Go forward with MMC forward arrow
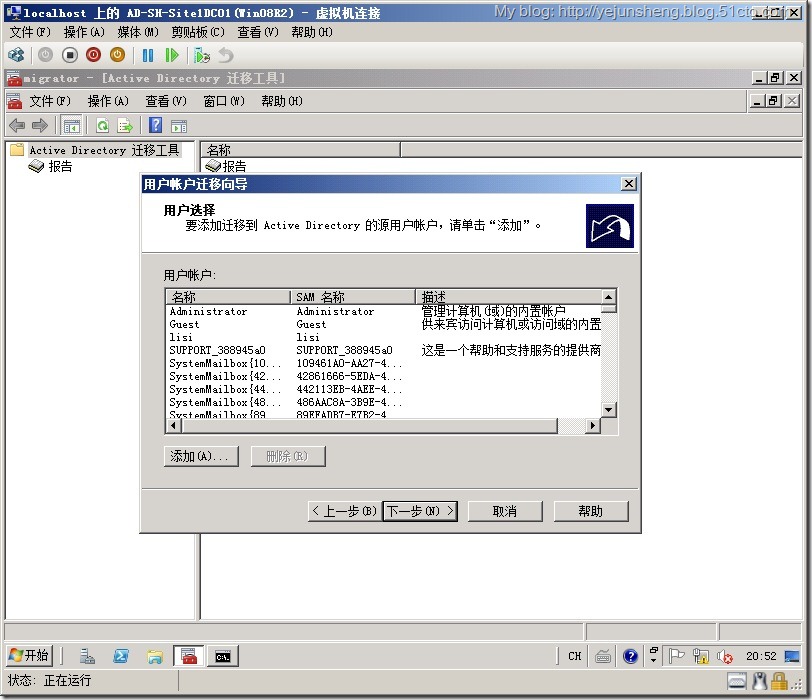 (40, 125)
